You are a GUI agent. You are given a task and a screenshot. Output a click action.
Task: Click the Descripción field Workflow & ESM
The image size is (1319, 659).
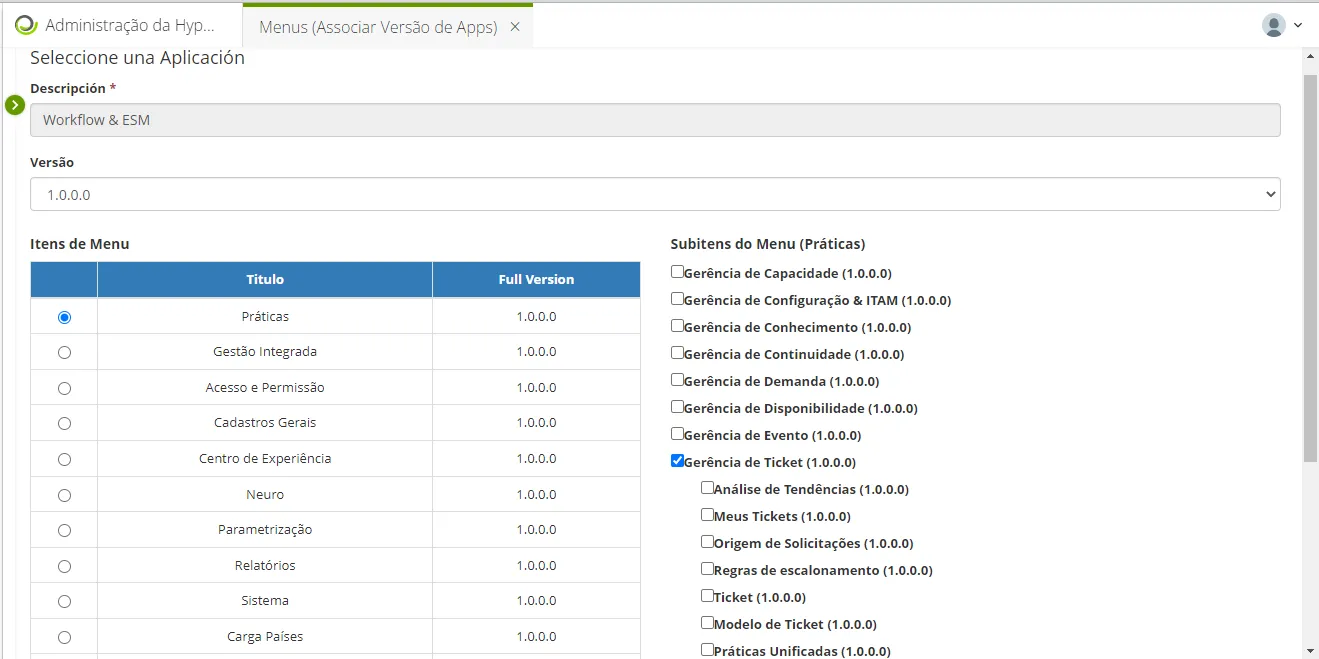point(655,120)
